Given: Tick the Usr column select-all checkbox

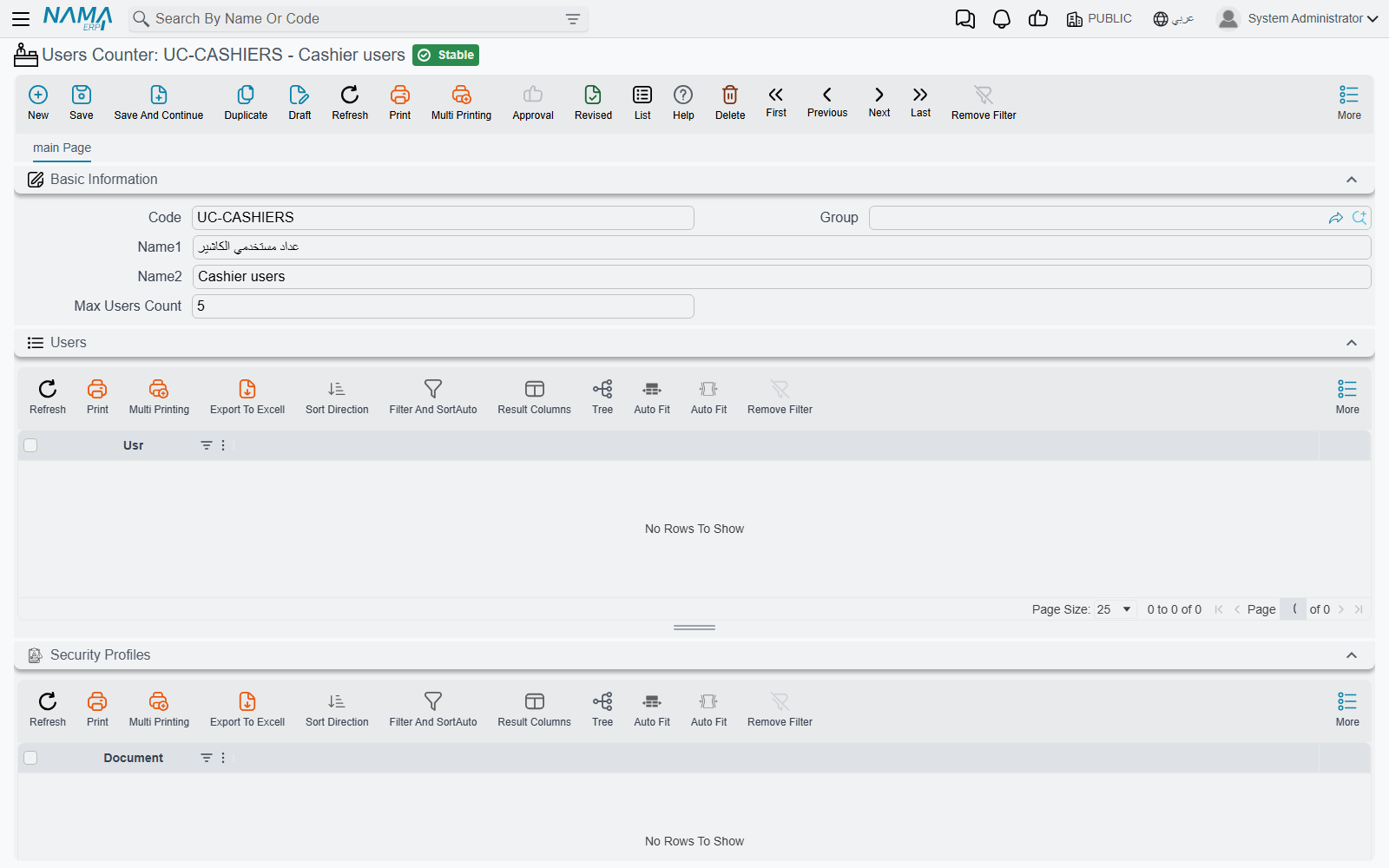Looking at the screenshot, I should [x=30, y=445].
